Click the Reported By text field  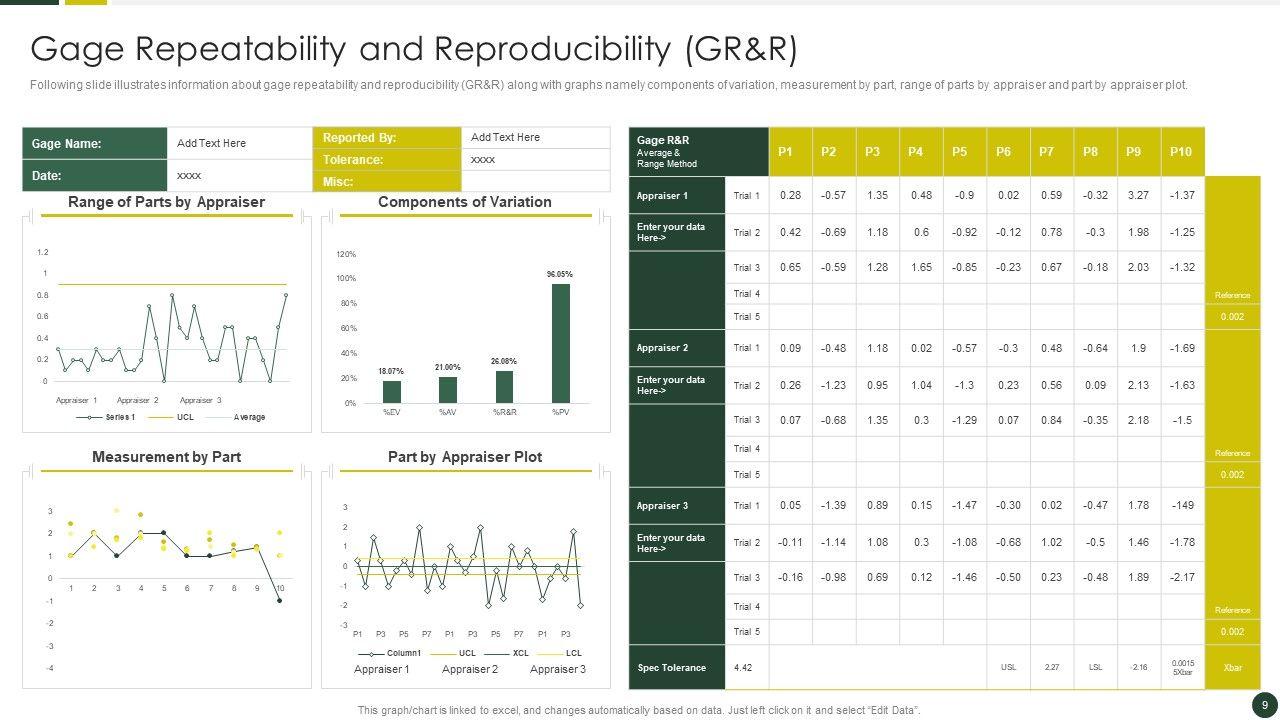tap(535, 137)
